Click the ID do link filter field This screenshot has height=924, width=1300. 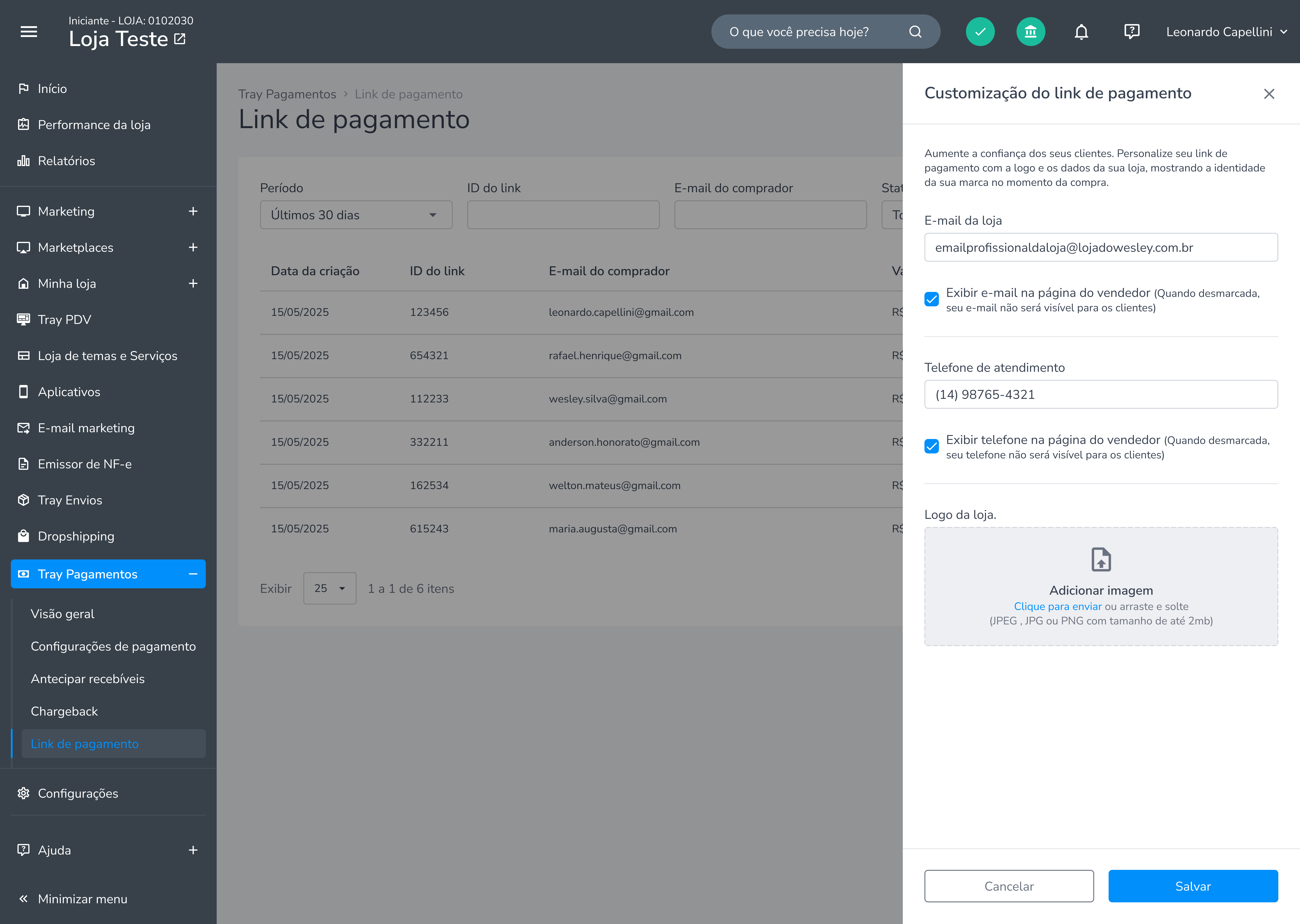click(564, 215)
